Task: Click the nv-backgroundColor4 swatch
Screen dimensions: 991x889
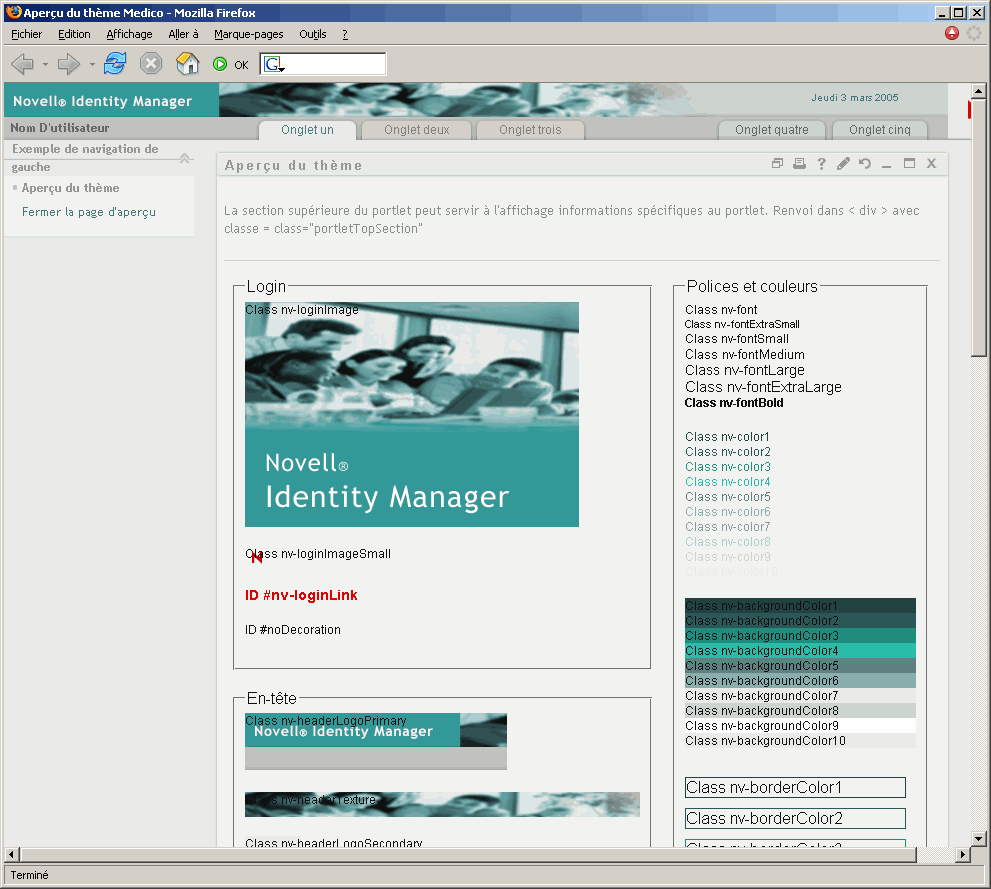Action: click(800, 651)
